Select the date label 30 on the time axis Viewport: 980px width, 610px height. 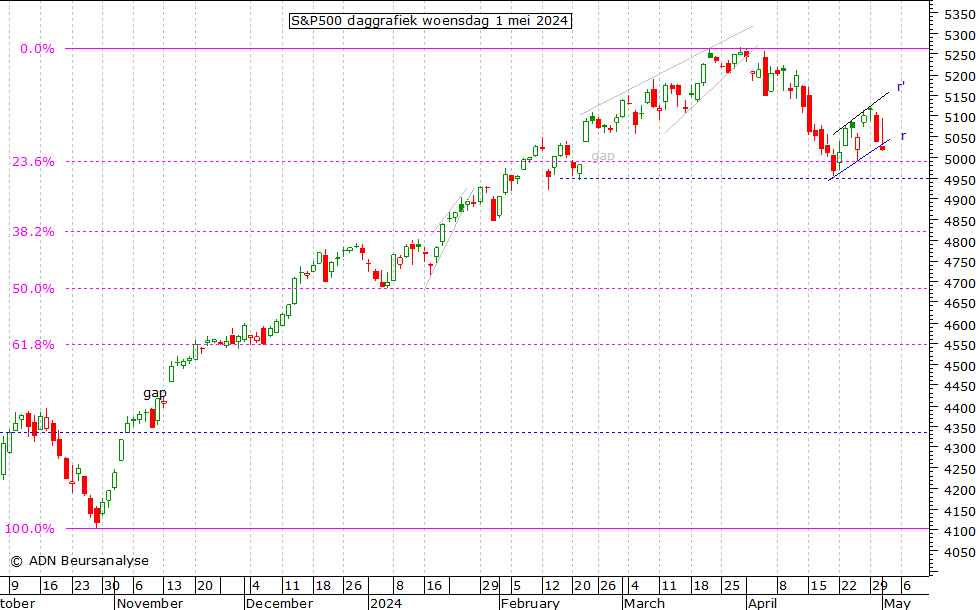coord(112,586)
